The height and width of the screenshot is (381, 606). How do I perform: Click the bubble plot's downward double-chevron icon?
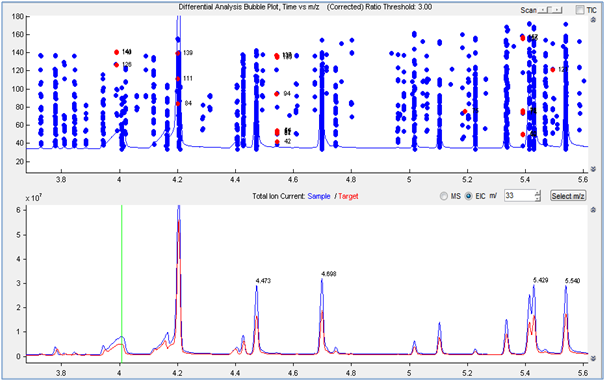593,169
